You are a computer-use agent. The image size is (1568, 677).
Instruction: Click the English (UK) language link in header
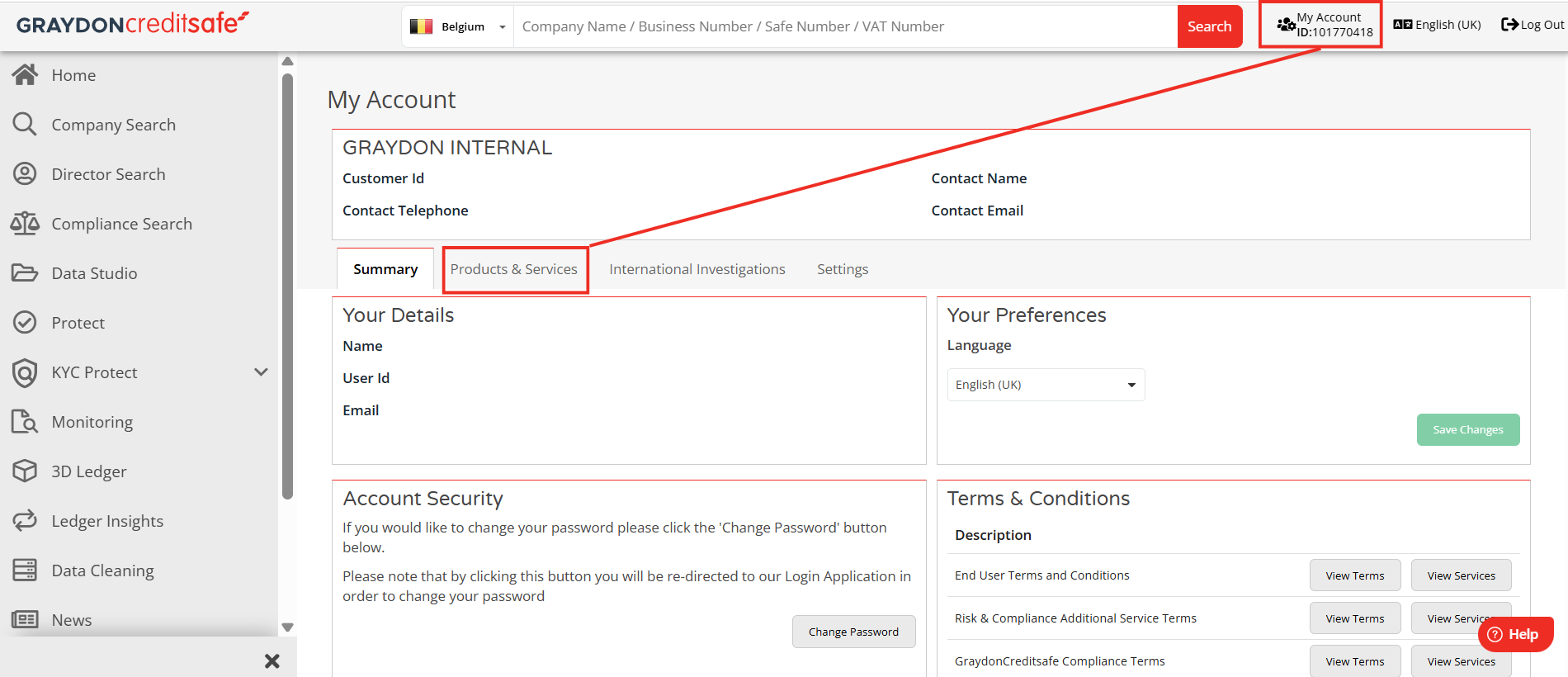point(1438,25)
